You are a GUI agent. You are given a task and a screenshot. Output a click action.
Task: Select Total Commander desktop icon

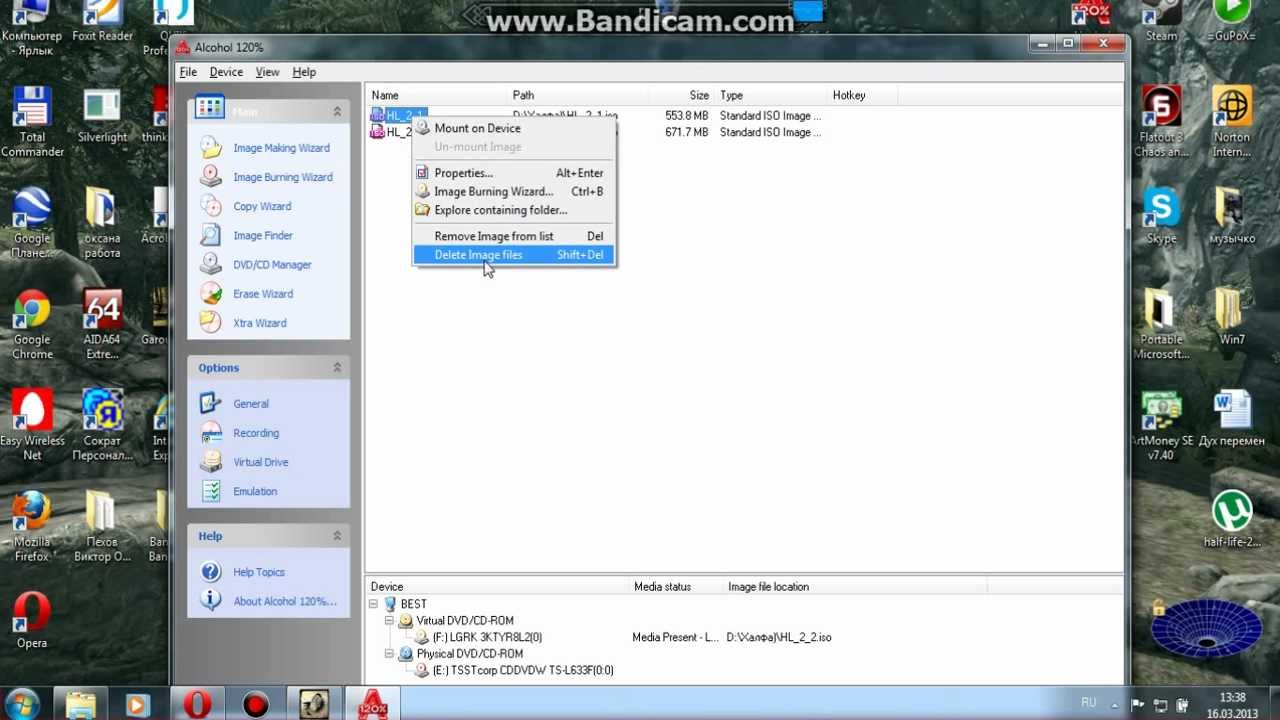32,122
